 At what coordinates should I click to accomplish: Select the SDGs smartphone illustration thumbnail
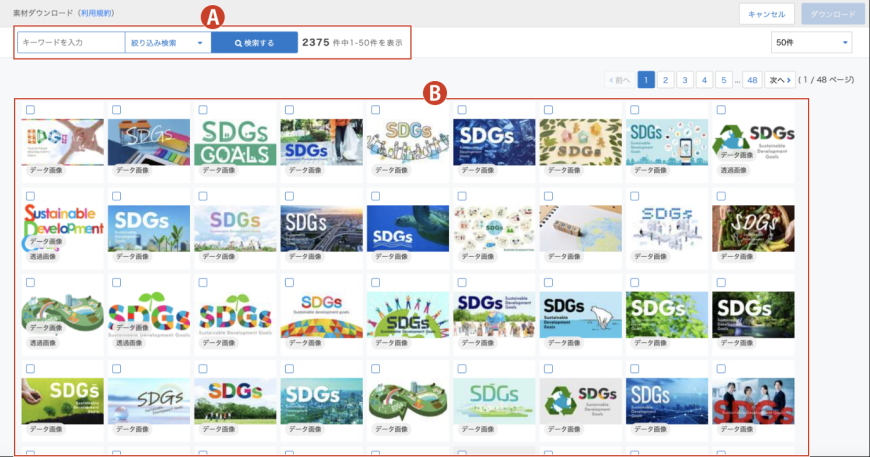click(666, 141)
